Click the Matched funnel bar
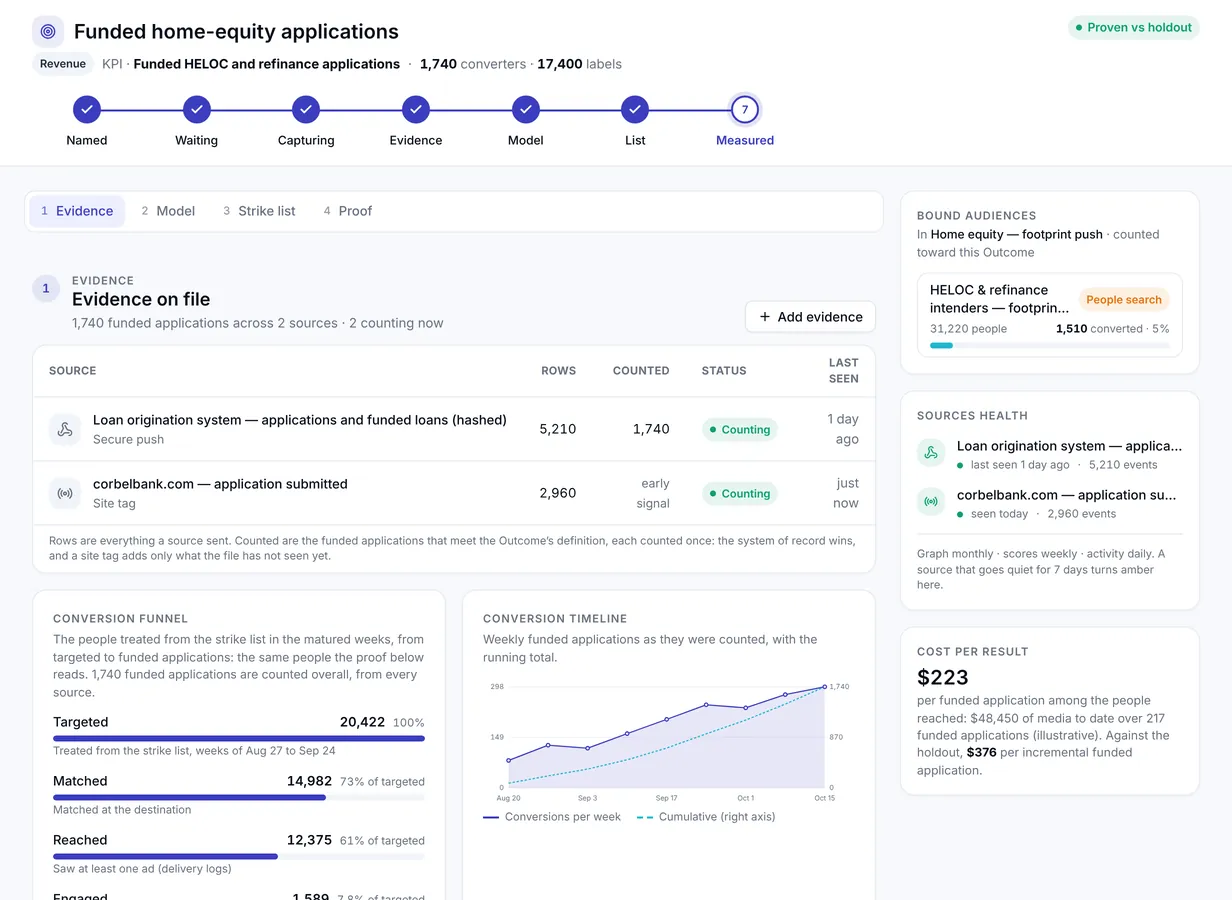The height and width of the screenshot is (900, 1232). (239, 797)
